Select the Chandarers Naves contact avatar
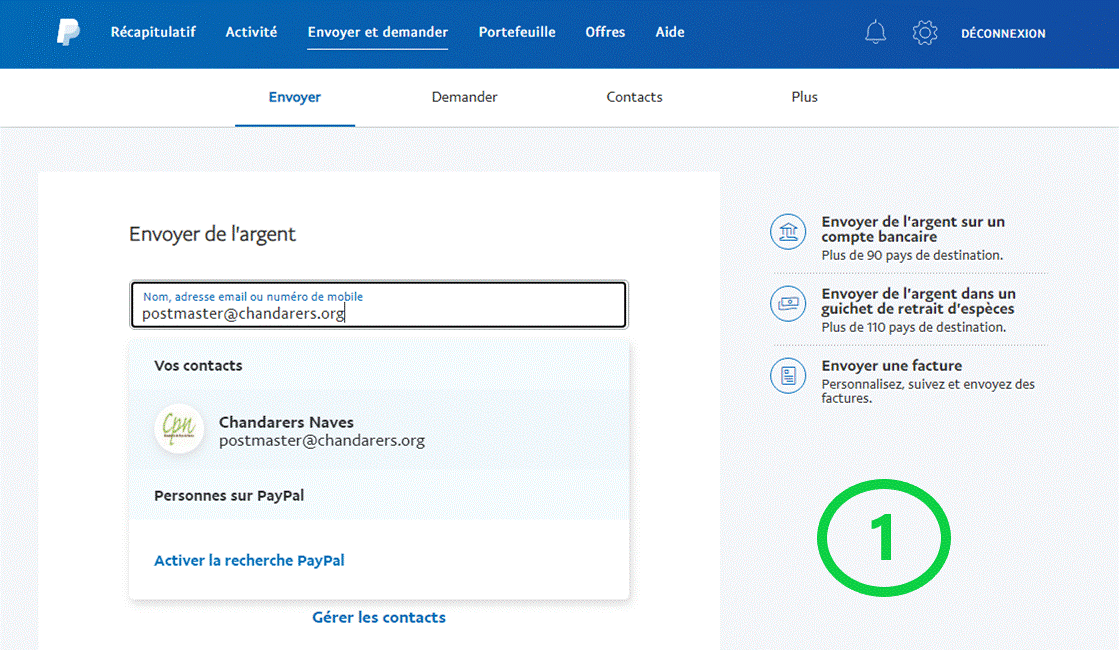 coord(179,429)
